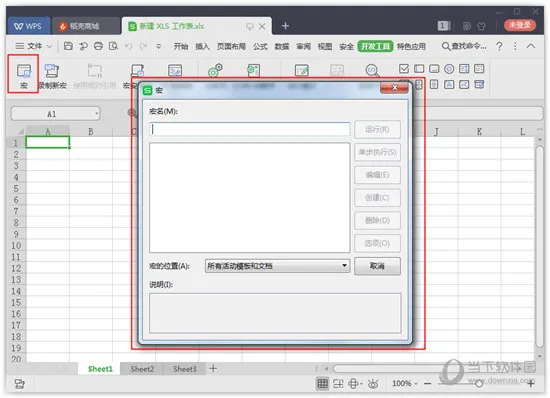550x398 pixels.
Task: Click the zoom slider handle
Action: pos(479,384)
